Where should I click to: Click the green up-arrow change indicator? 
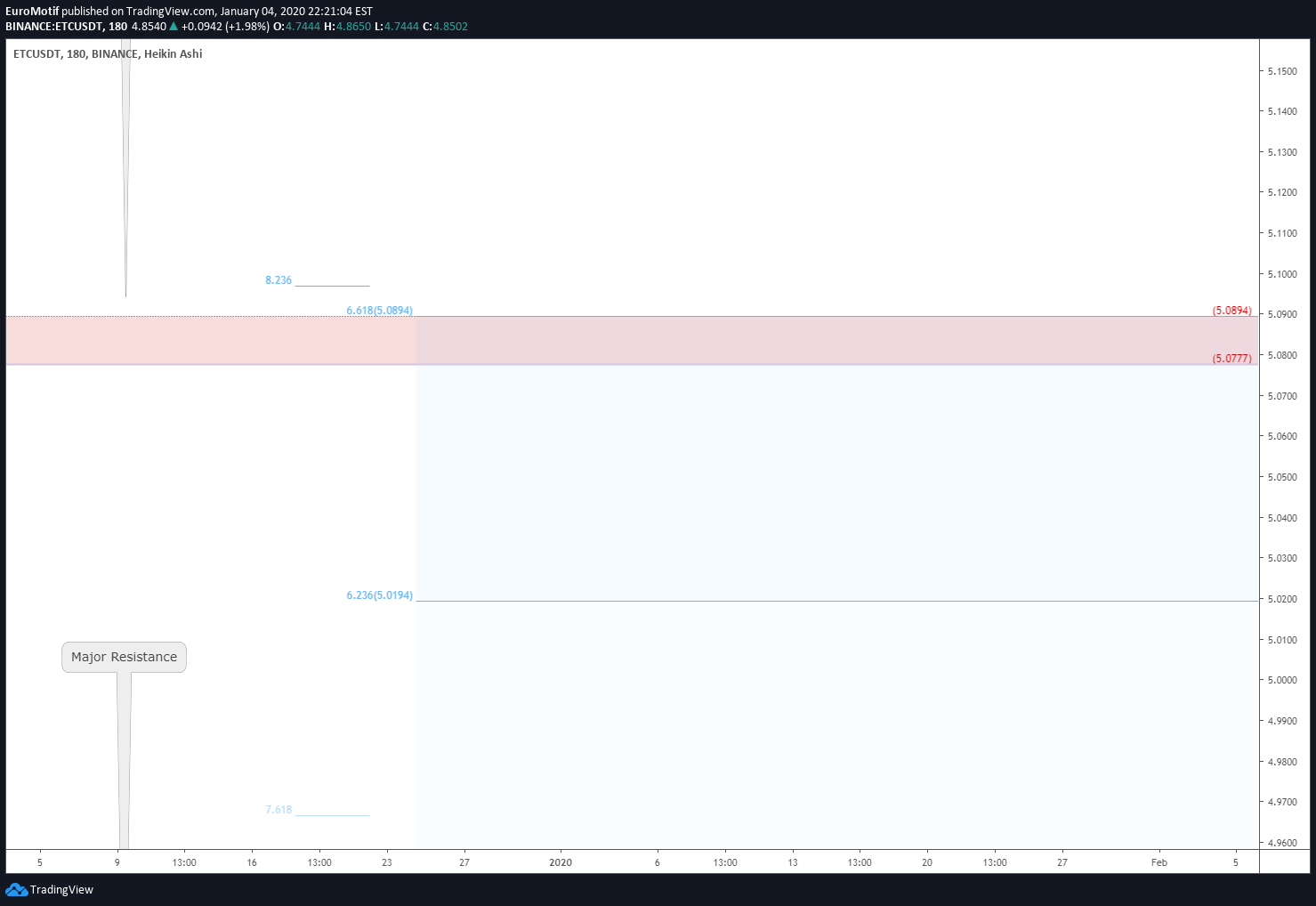click(174, 27)
